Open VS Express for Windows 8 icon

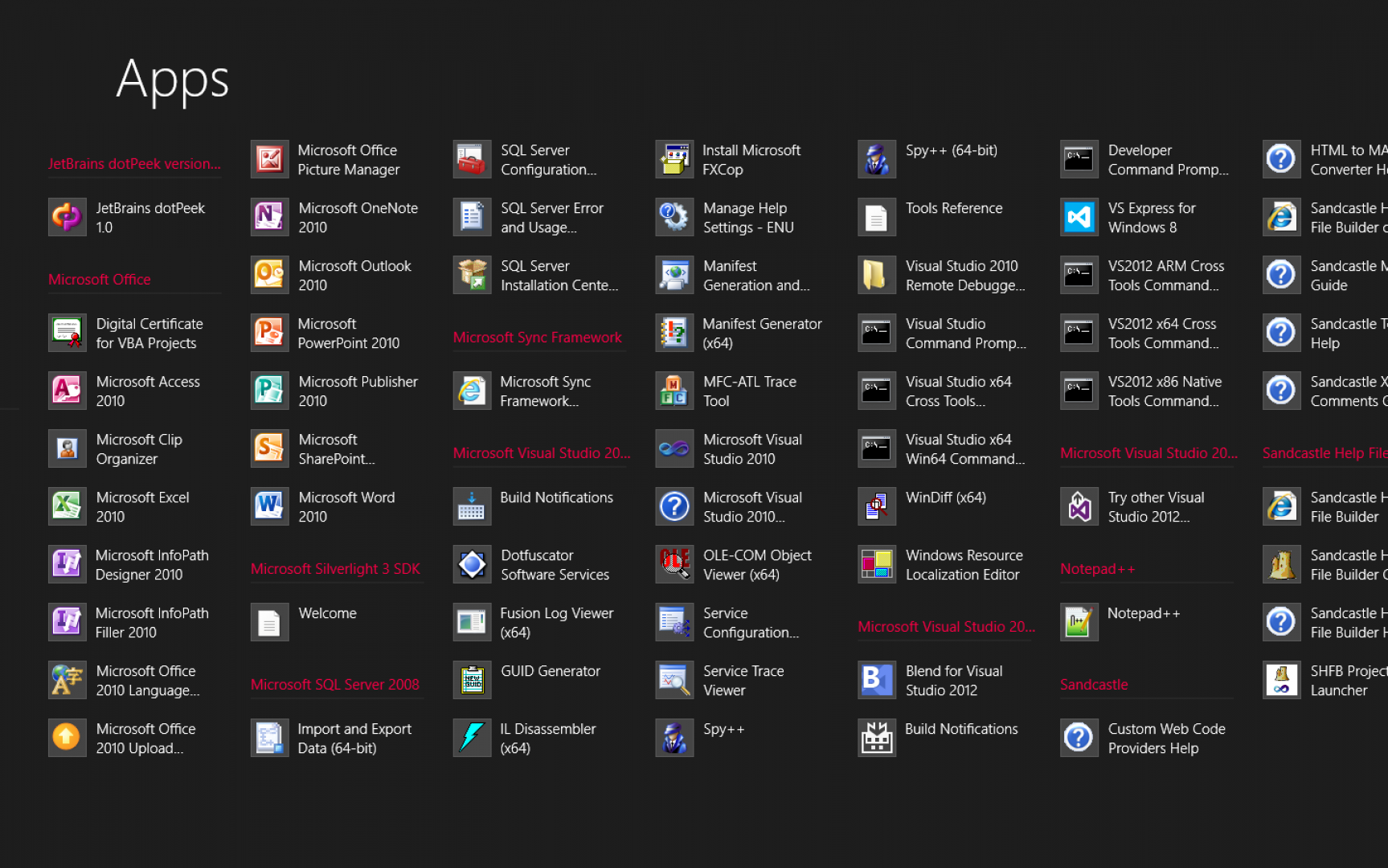[x=1079, y=218]
